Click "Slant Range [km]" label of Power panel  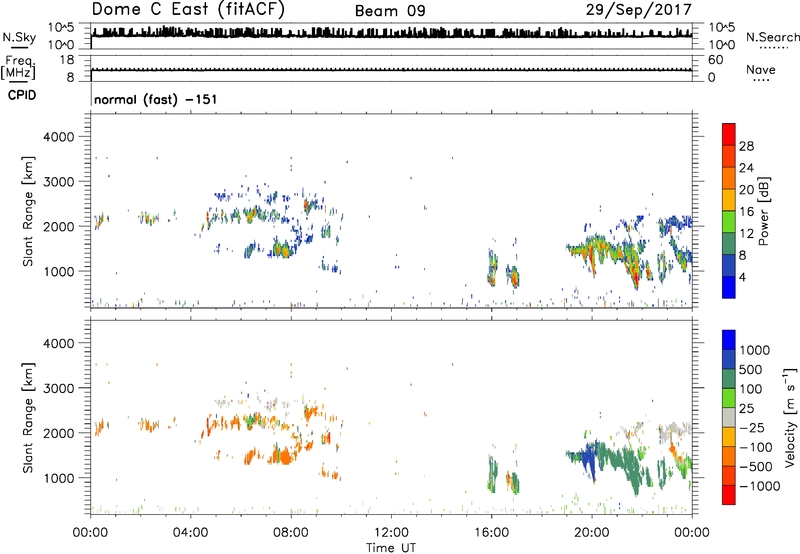[29, 211]
